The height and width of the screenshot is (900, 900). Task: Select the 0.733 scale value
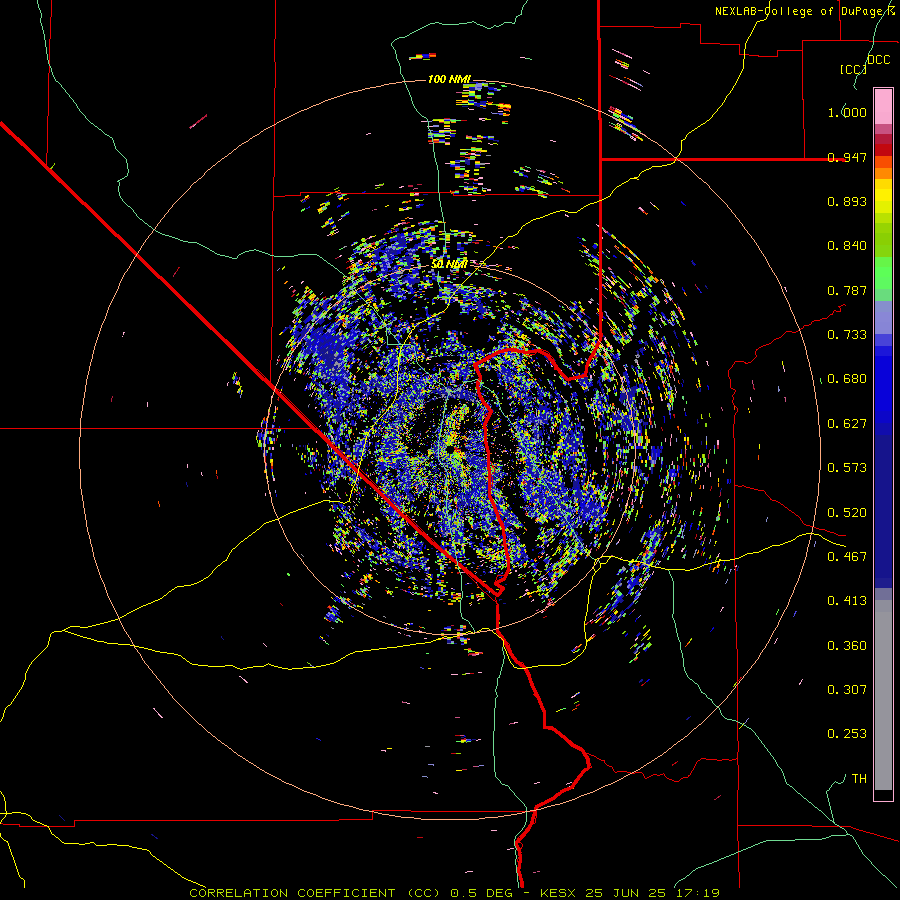click(847, 335)
